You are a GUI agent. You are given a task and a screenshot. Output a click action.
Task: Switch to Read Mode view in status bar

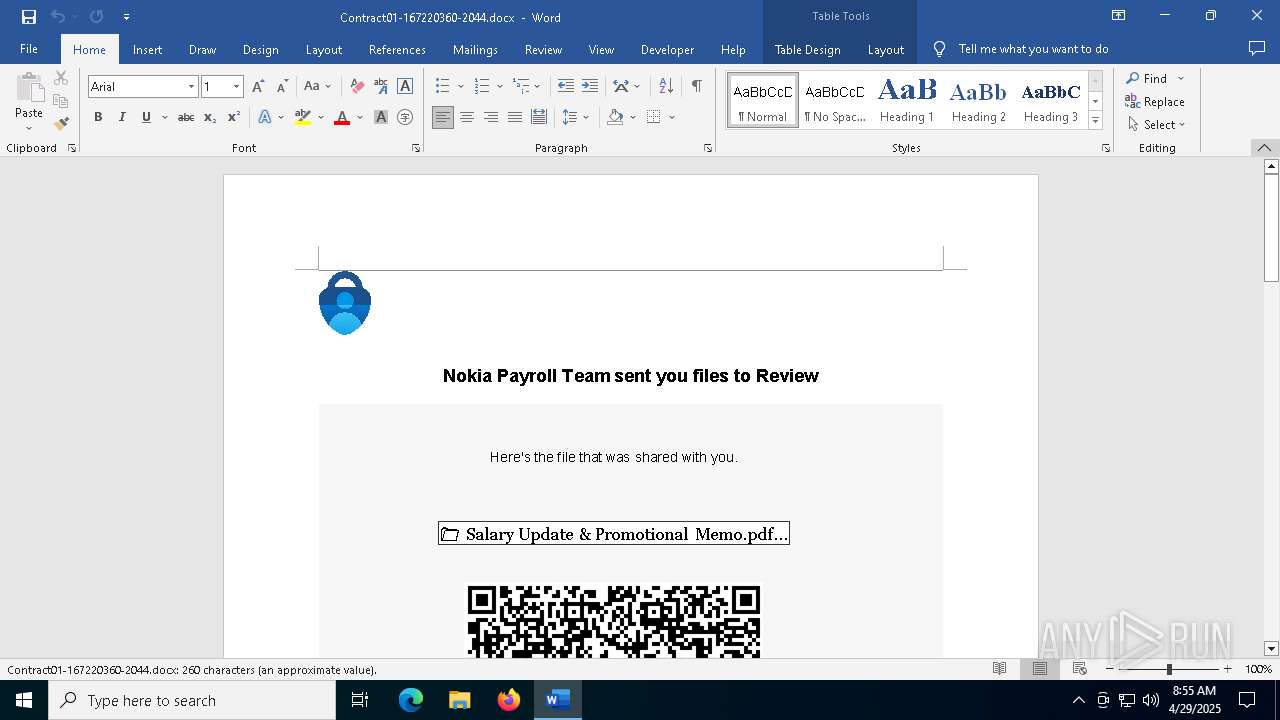click(999, 669)
